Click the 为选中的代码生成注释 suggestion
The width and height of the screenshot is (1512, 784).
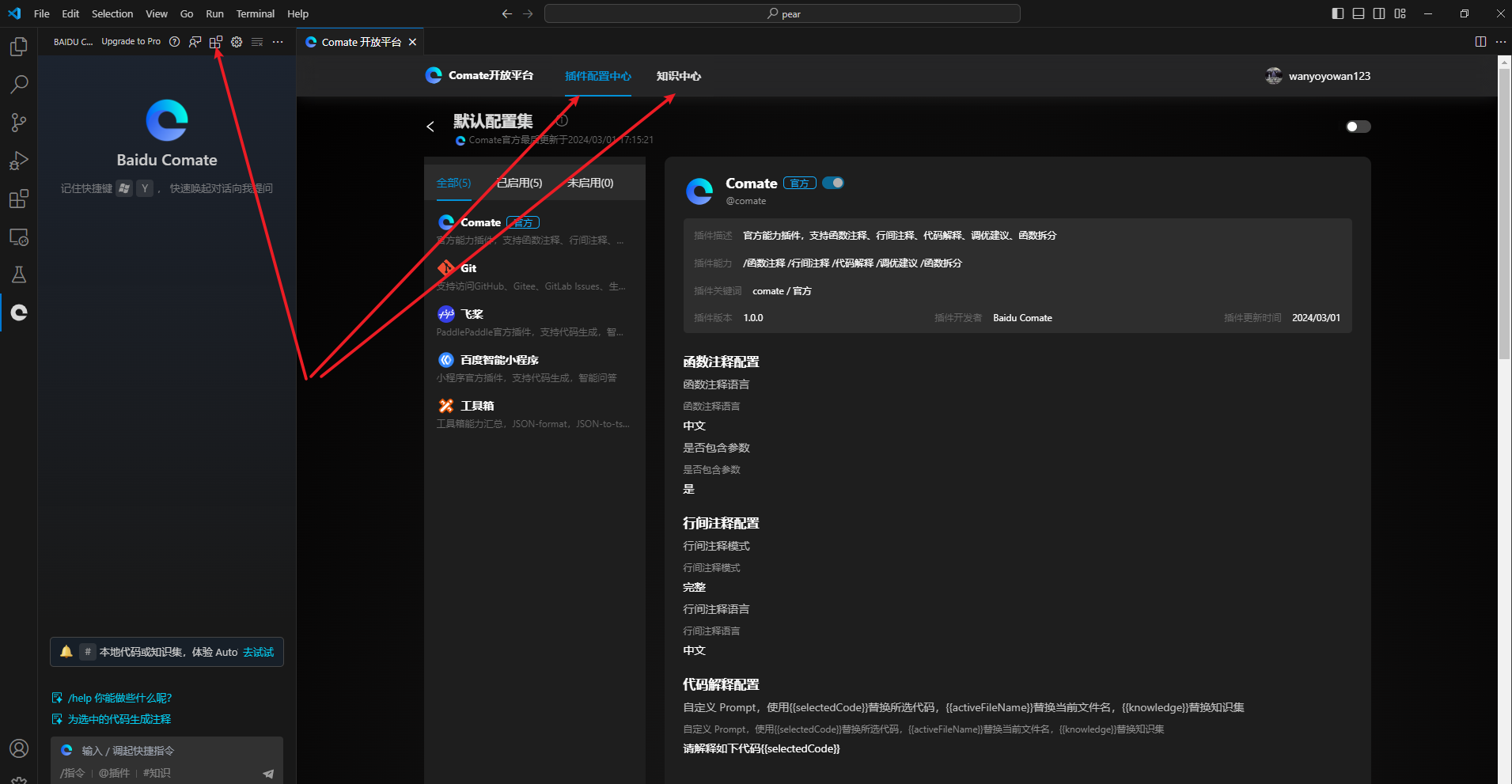tap(112, 719)
